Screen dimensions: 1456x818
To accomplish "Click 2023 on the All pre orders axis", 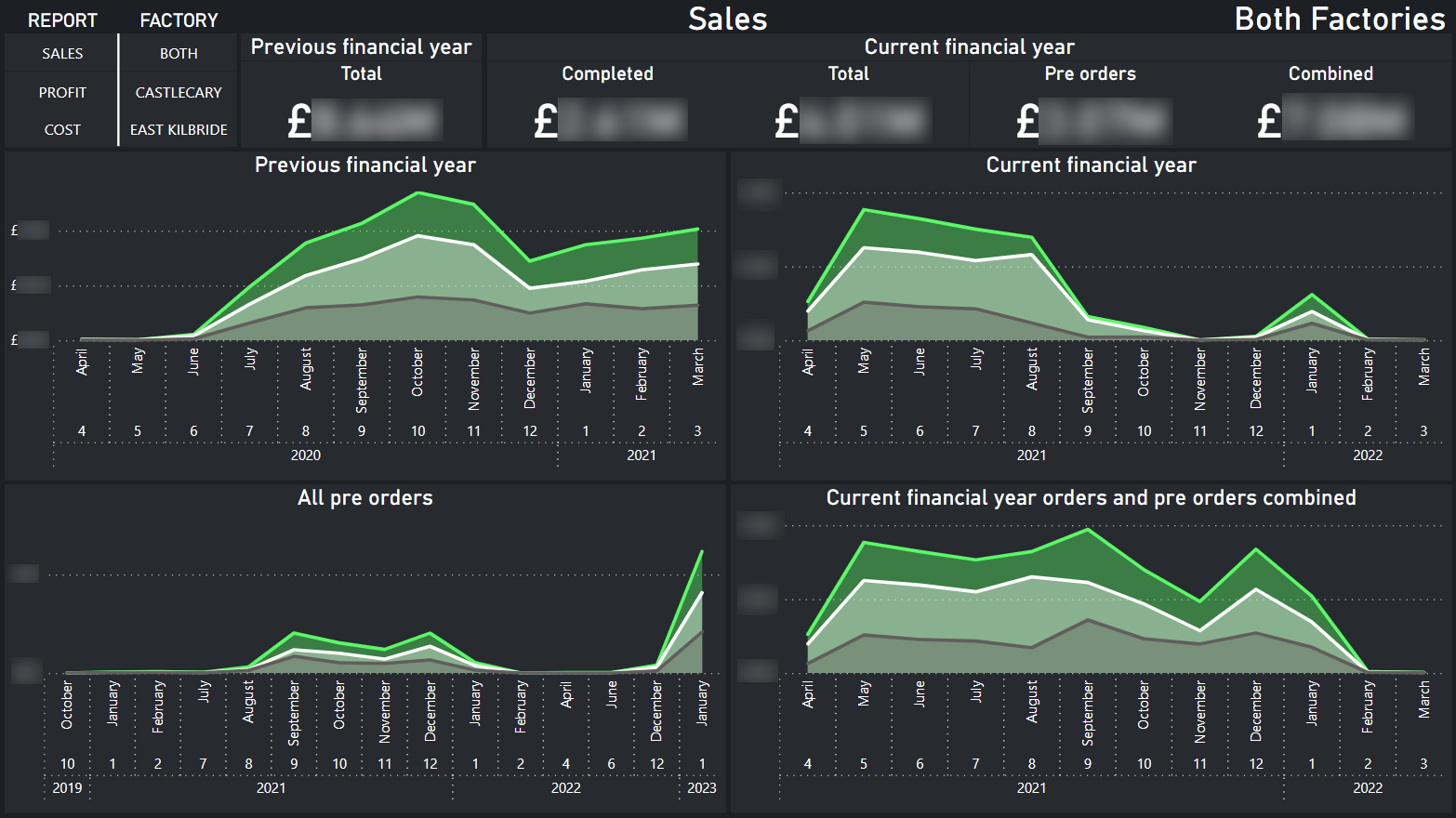I will pos(702,788).
